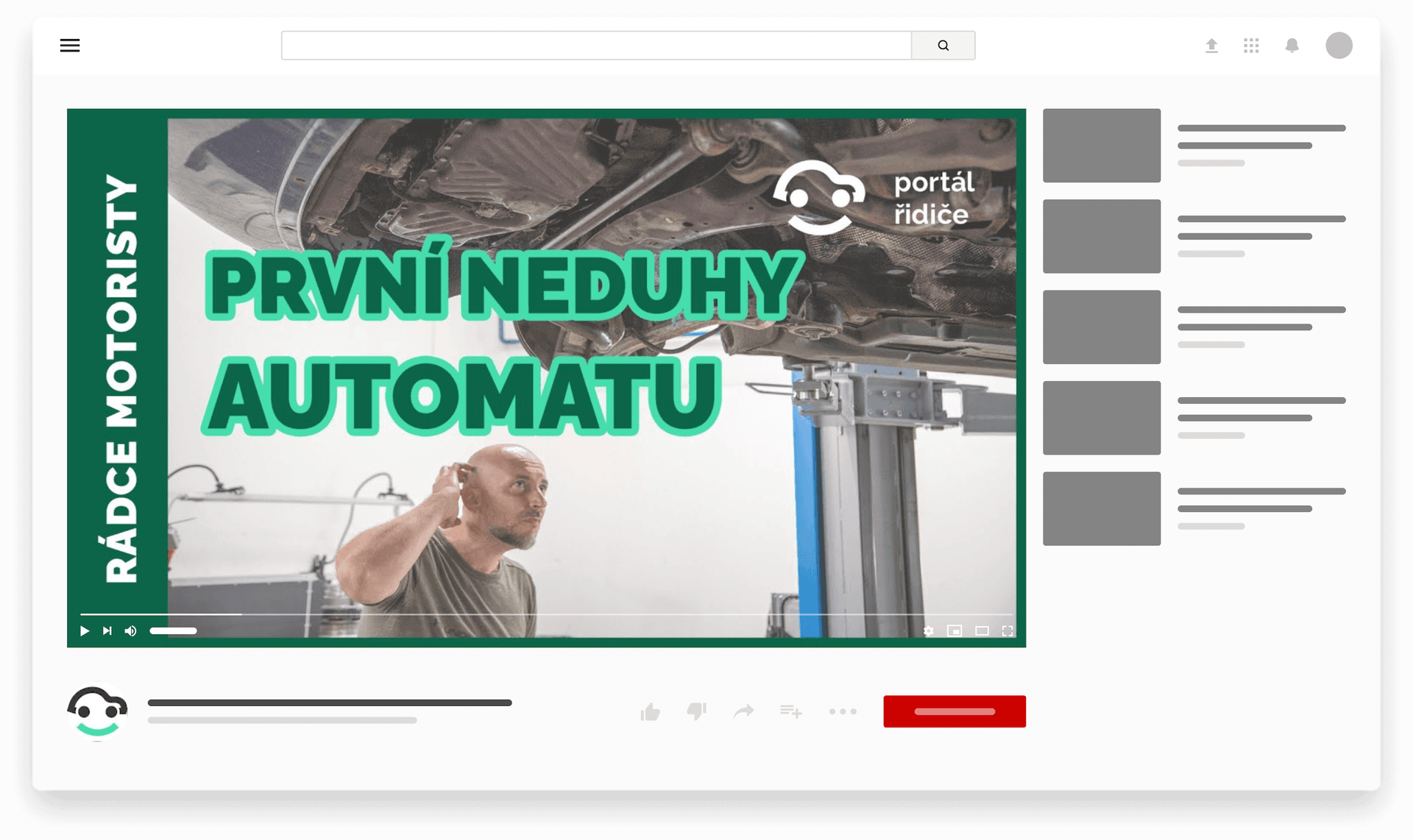The width and height of the screenshot is (1413, 840).
Task: Click the fullscreen expand icon
Action: pos(1008,630)
